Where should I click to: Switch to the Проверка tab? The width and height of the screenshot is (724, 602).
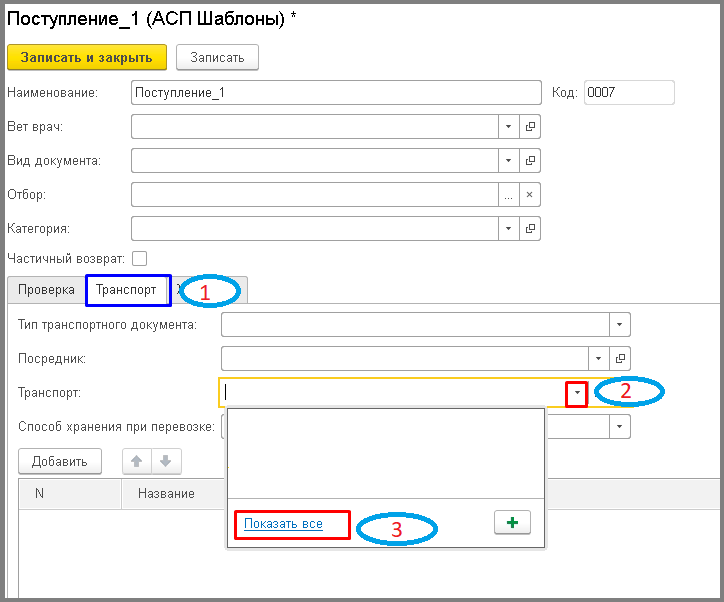click(x=46, y=290)
